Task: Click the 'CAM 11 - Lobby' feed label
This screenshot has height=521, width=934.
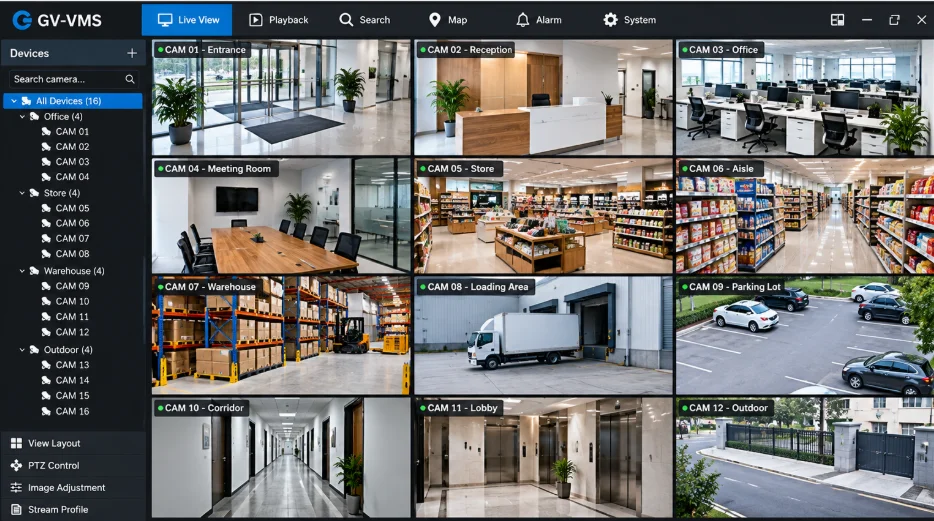Action: coord(462,408)
